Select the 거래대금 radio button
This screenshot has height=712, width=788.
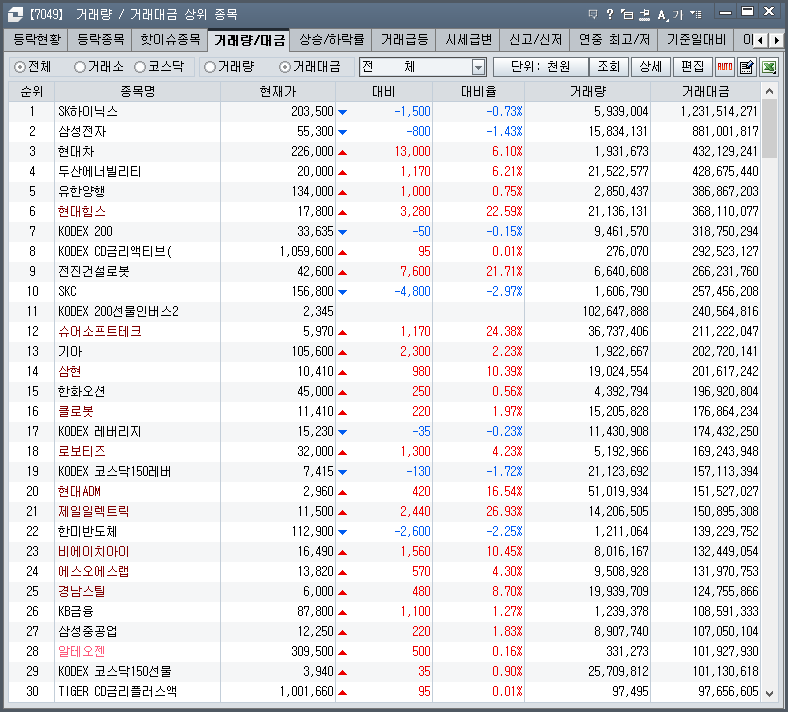(284, 67)
